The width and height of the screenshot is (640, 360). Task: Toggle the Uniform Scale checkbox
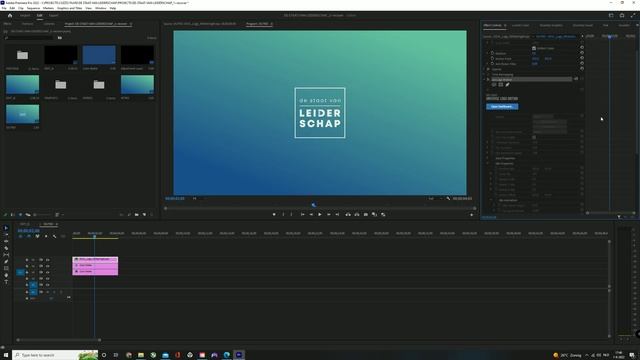[x=534, y=48]
